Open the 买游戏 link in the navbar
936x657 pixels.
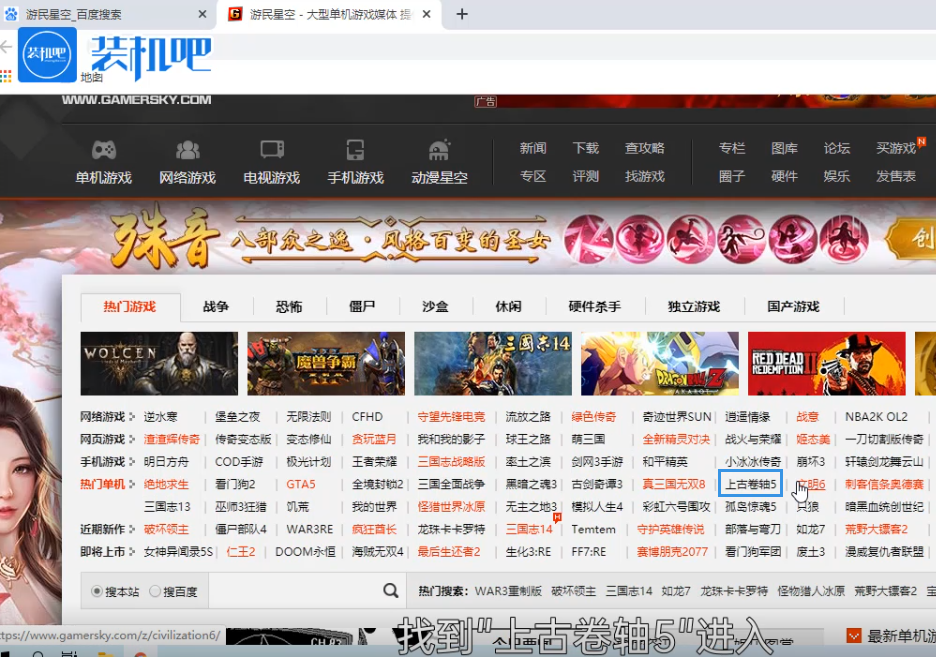coord(895,147)
